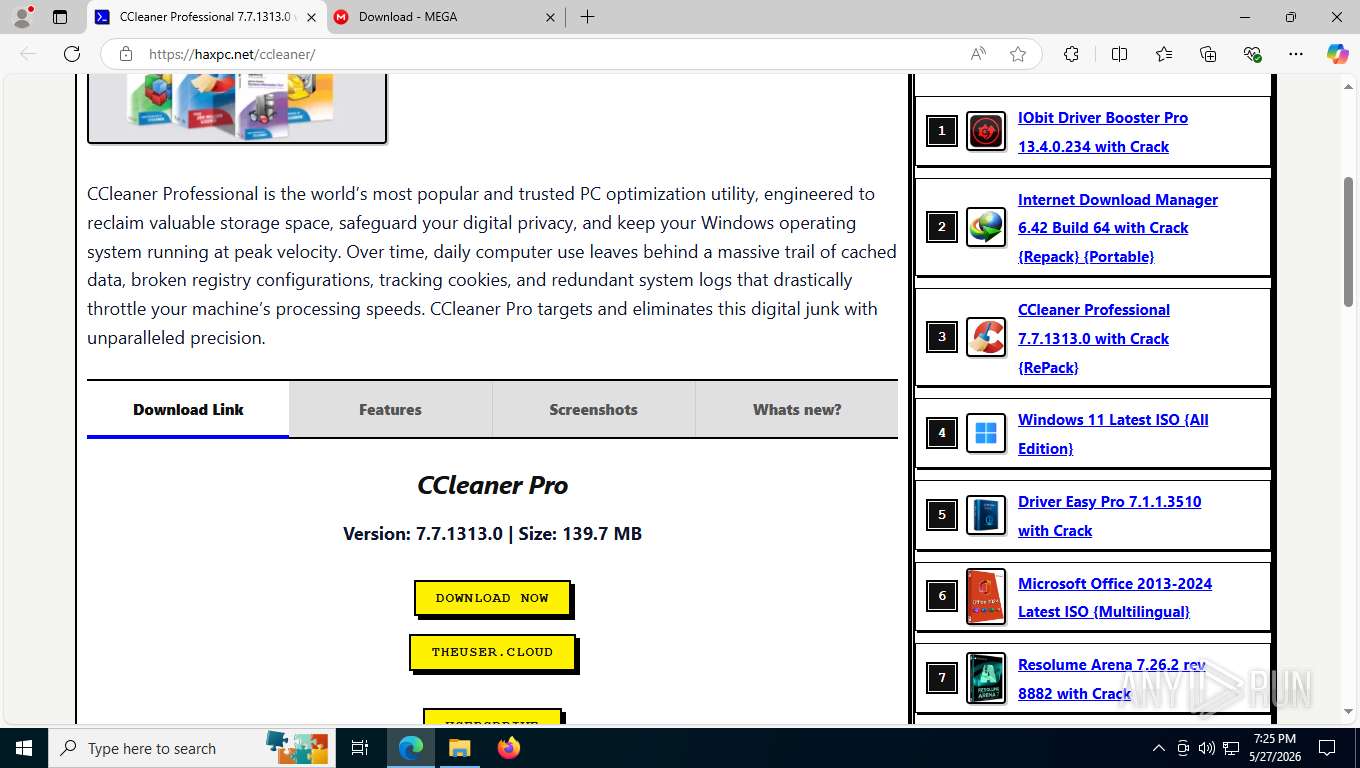Viewport: 1360px width, 768px height.
Task: Click the taskbar clock showing 7:25 PM
Action: click(1274, 748)
